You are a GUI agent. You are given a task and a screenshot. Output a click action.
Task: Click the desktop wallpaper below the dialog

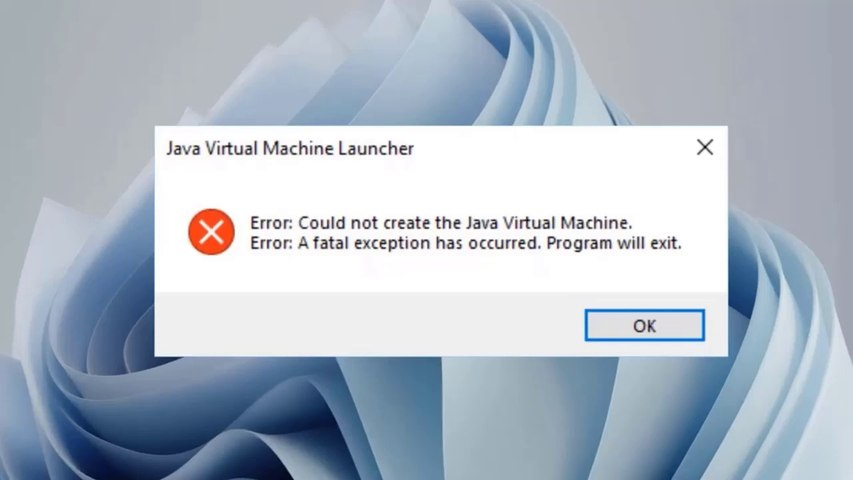click(x=424, y=419)
